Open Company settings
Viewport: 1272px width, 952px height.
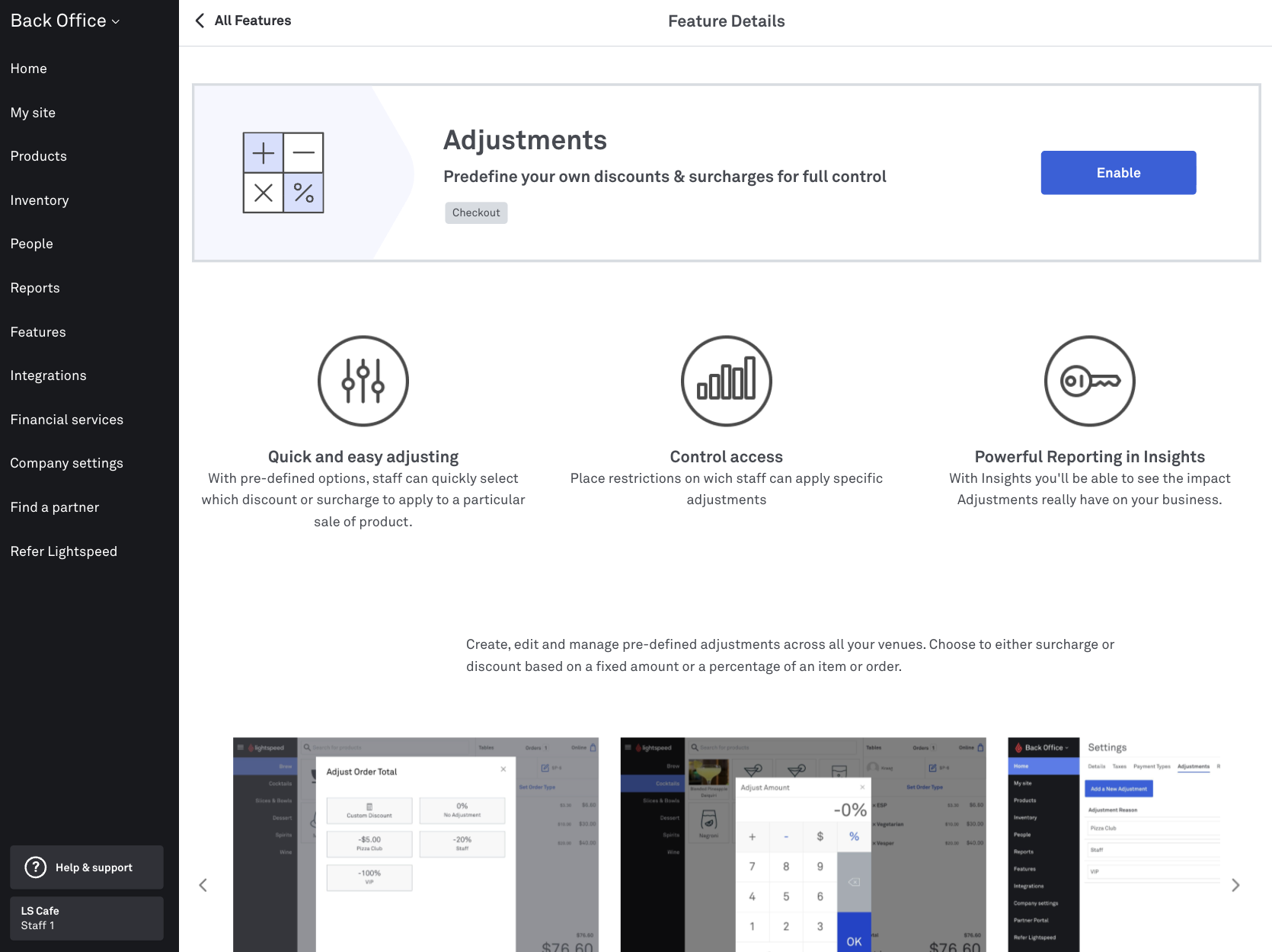tap(67, 463)
